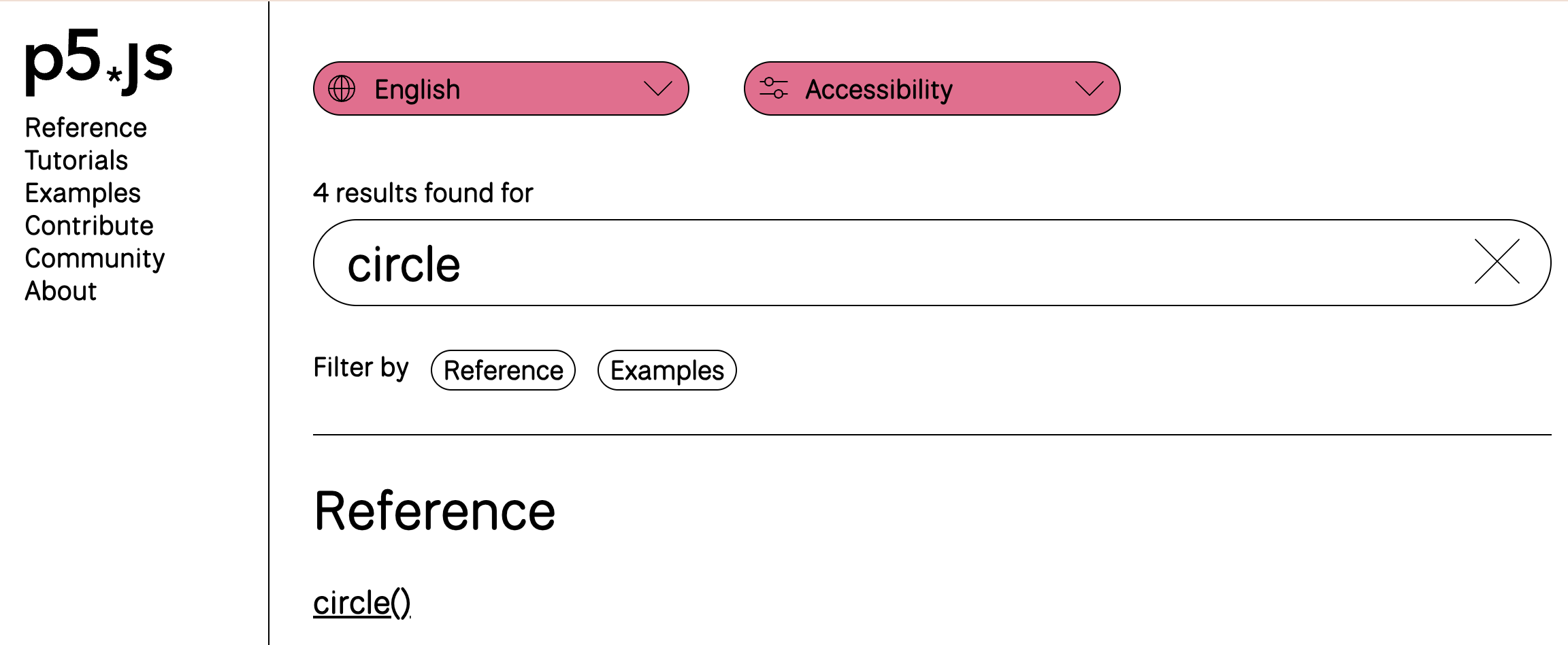
Task: Open the Contribute page from the sidebar
Action: coord(89,225)
